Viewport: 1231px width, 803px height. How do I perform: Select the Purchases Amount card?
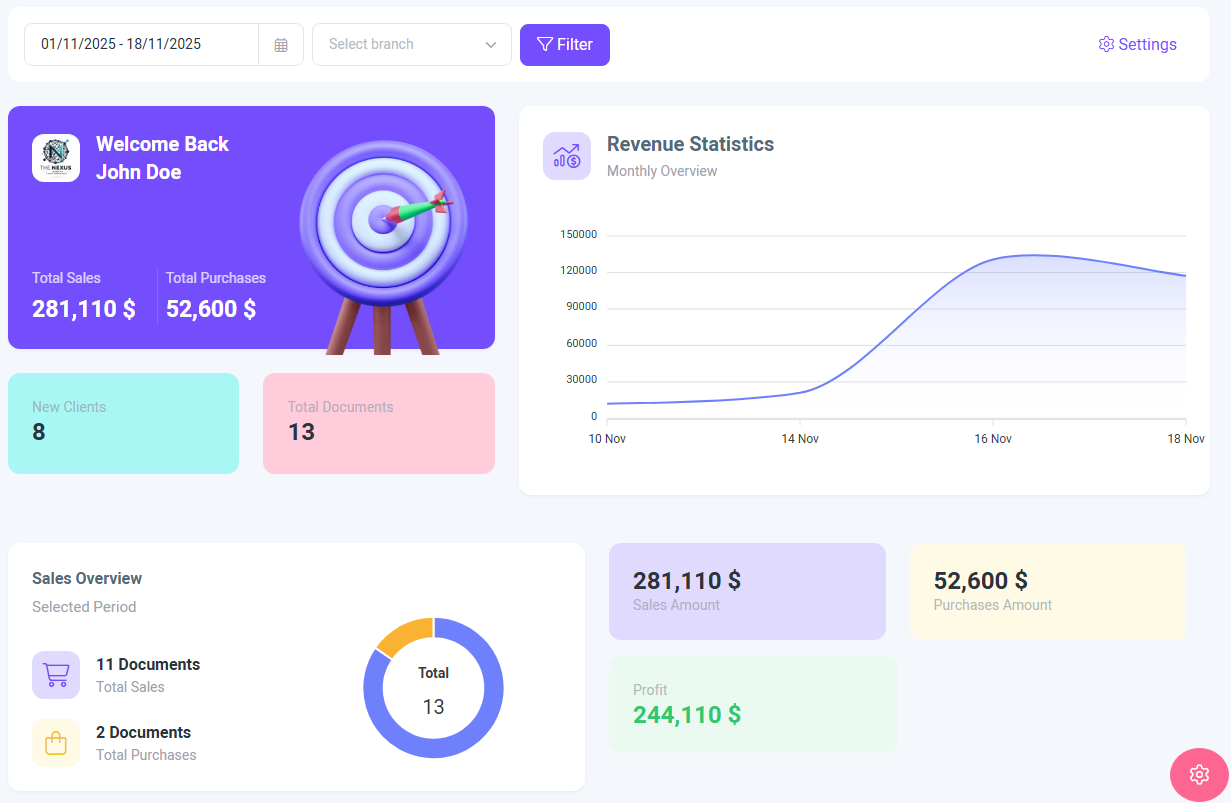[1047, 591]
